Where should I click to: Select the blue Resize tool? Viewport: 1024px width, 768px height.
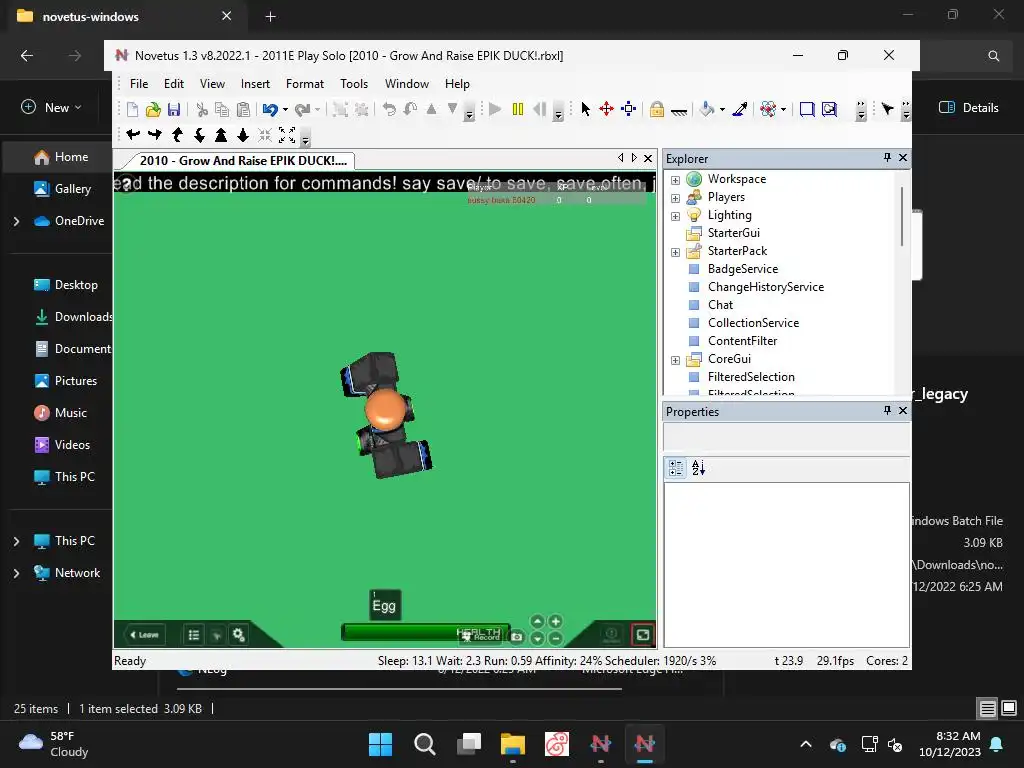coord(628,109)
